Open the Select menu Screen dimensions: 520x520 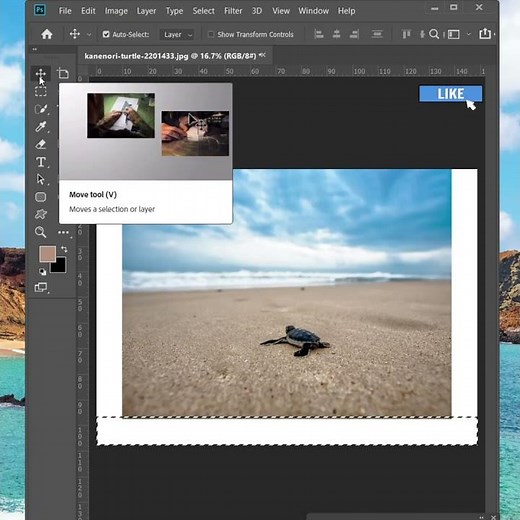(x=203, y=11)
